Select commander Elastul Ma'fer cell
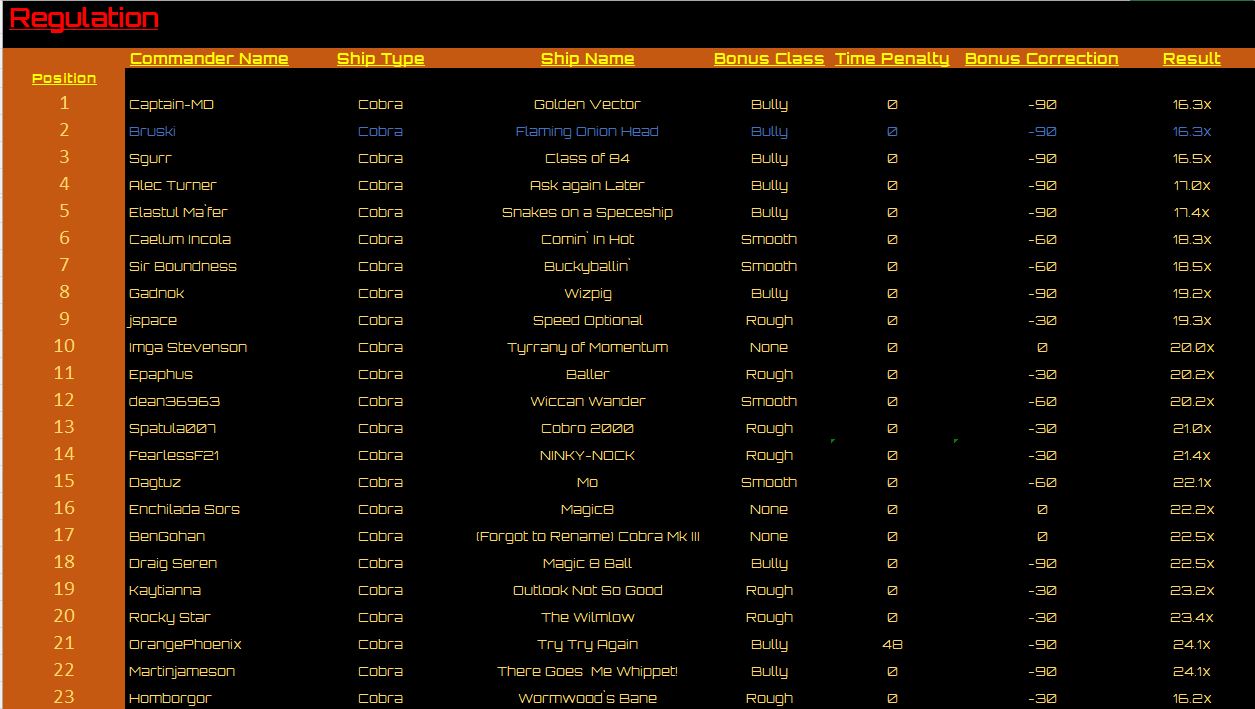Screen dimensions: 1255x709 point(178,212)
